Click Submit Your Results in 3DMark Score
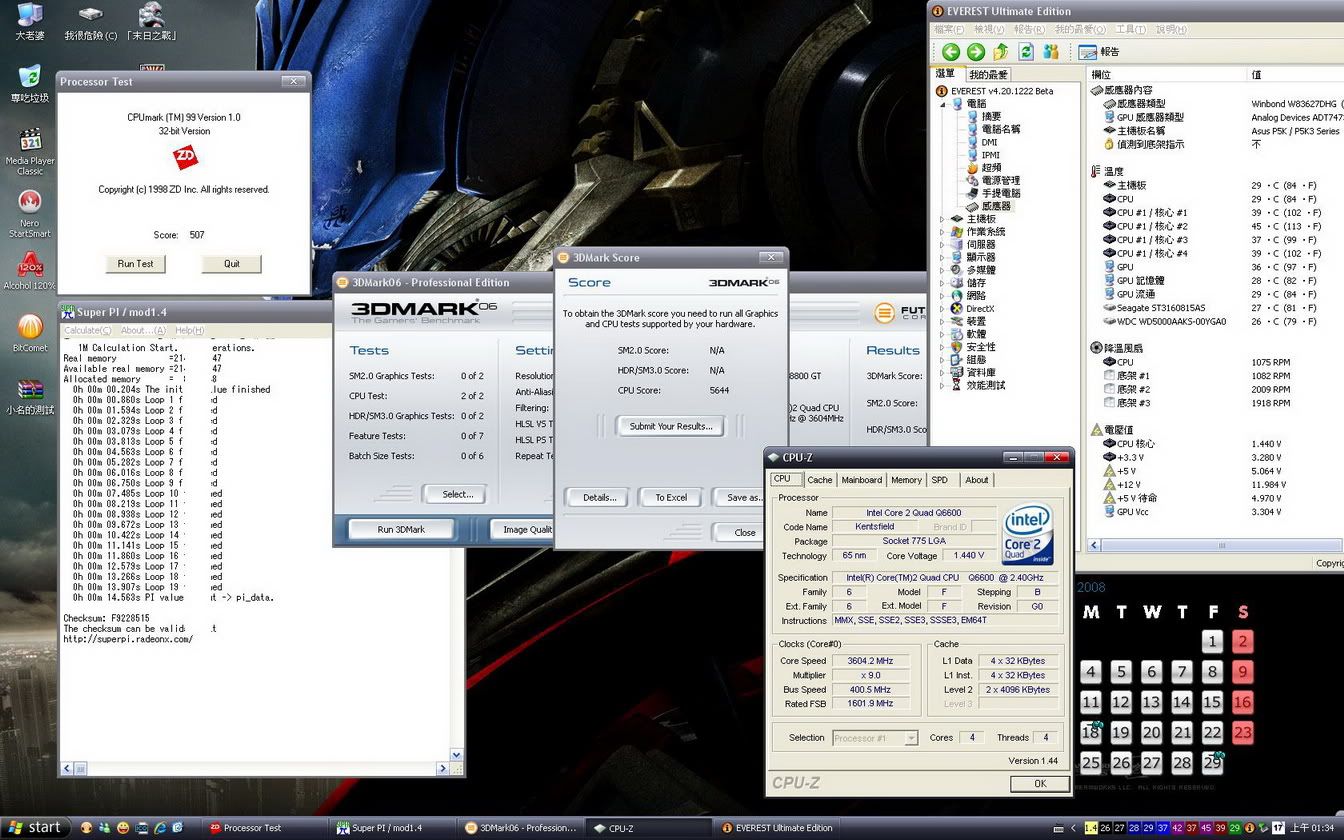 click(x=671, y=426)
